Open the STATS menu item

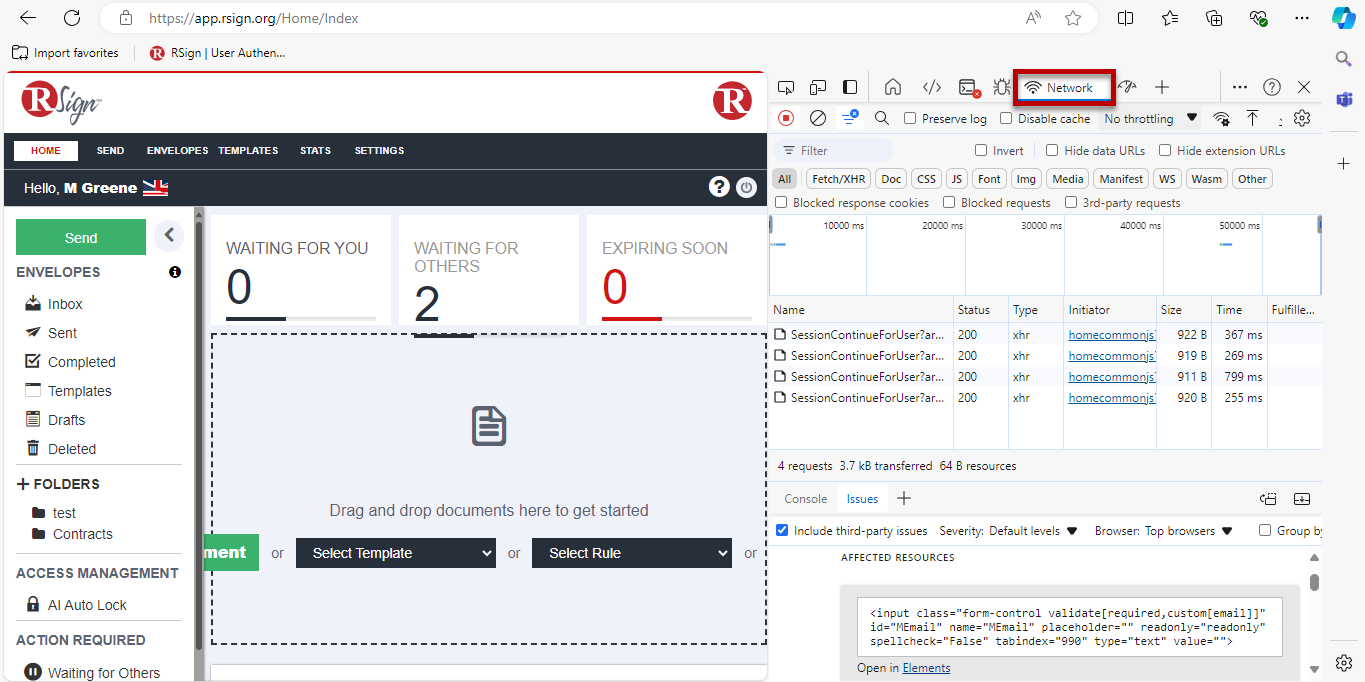(x=315, y=151)
